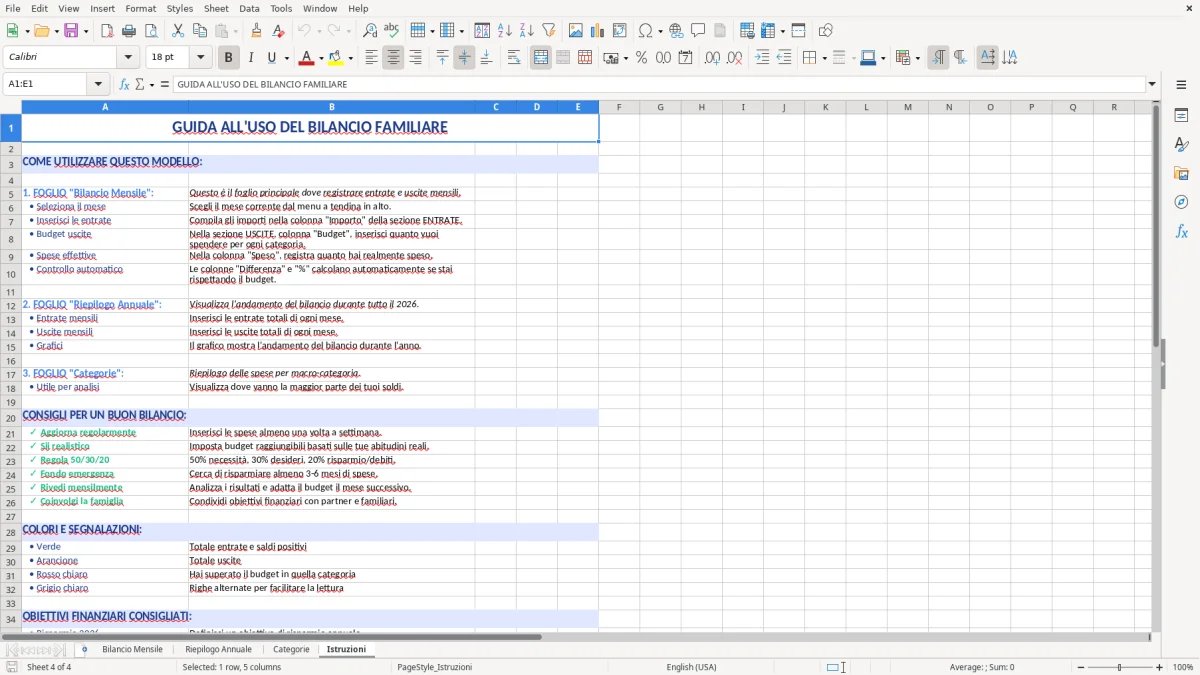The width and height of the screenshot is (1200, 675).
Task: Click the Export as PDF icon
Action: tap(107, 31)
